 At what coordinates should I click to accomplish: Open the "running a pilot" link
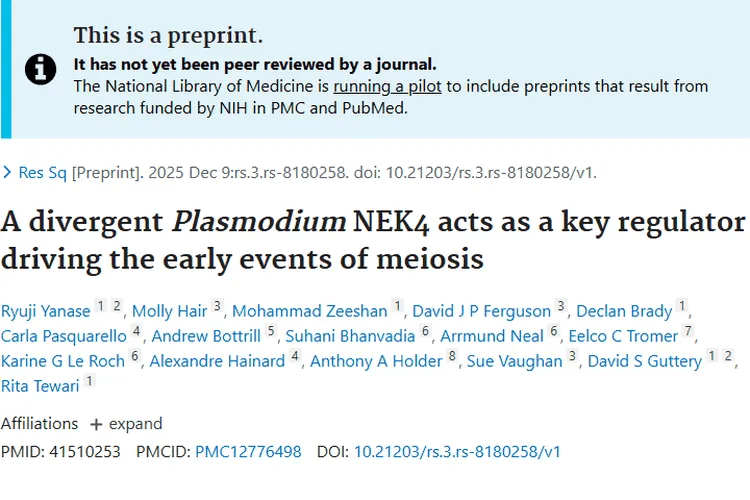[388, 86]
